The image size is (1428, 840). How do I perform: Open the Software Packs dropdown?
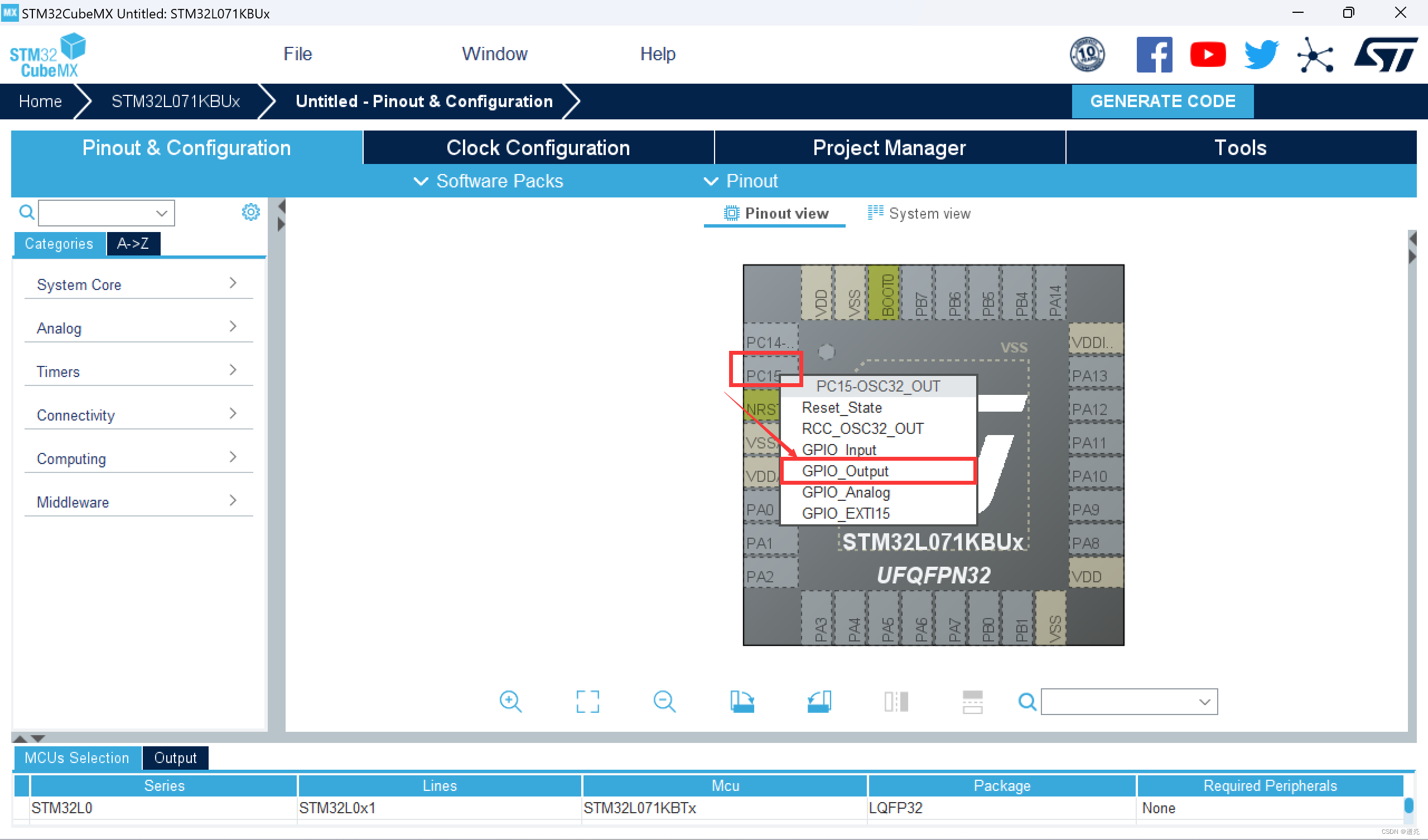[x=489, y=181]
